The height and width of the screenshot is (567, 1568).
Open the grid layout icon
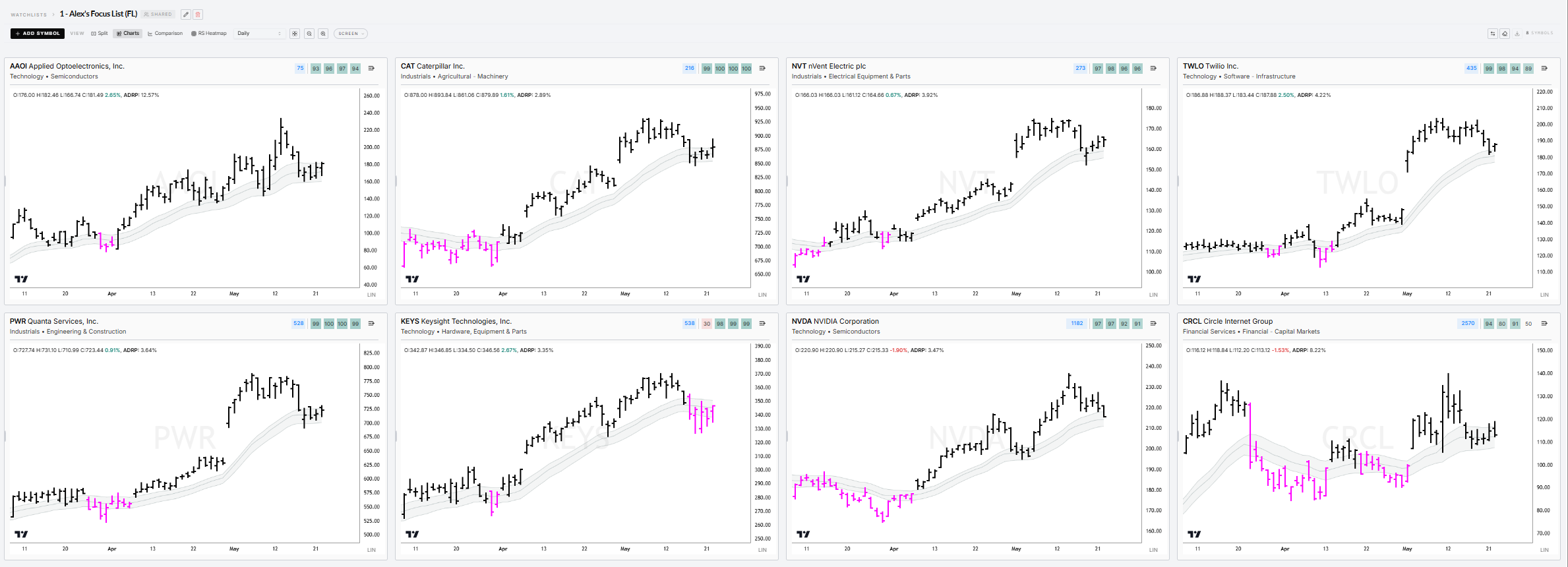[295, 34]
